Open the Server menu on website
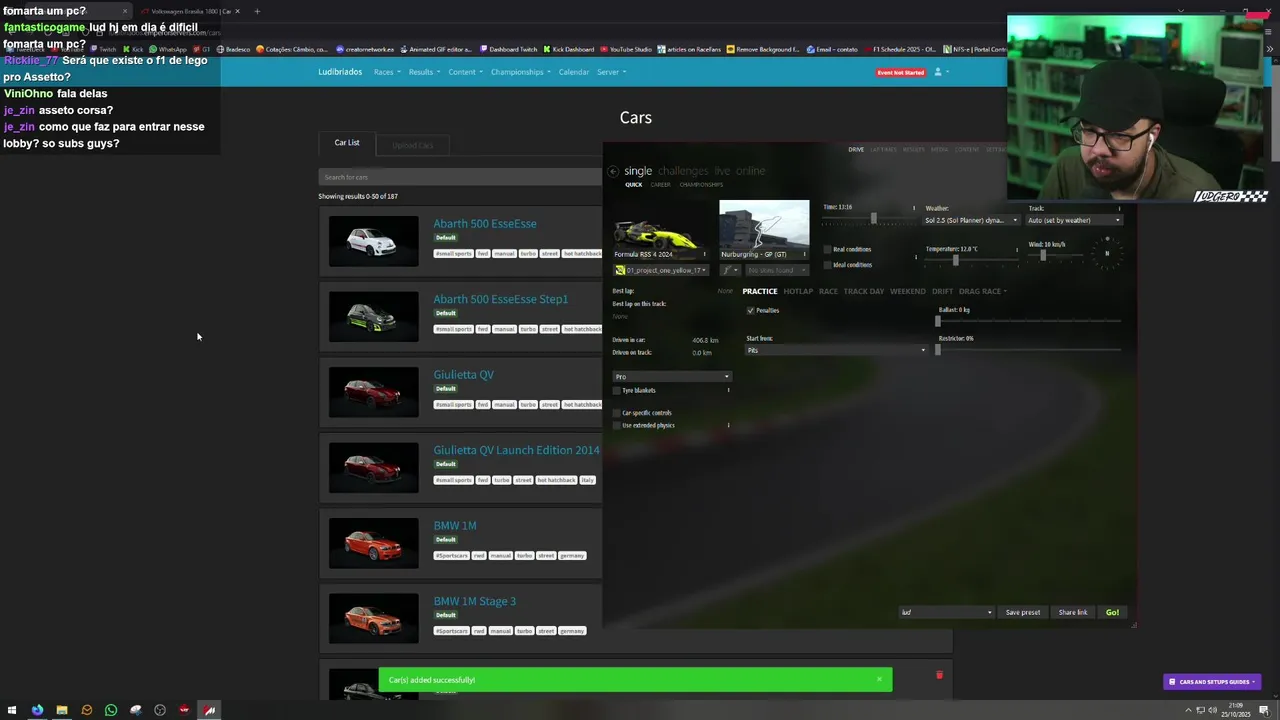Screen dimensions: 1280x720 click(611, 72)
